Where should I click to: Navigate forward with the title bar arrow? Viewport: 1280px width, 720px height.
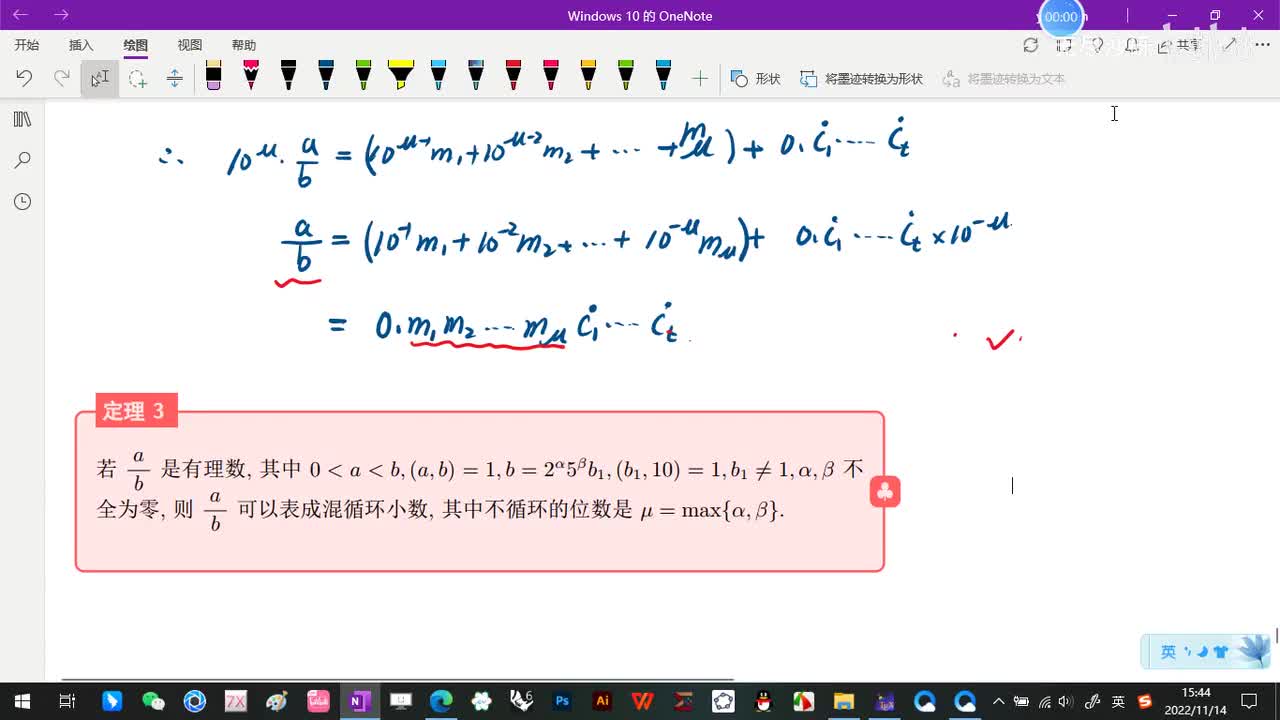point(61,15)
